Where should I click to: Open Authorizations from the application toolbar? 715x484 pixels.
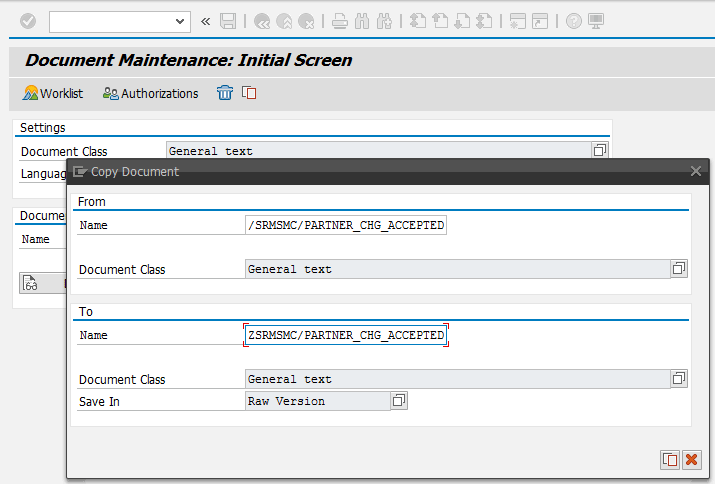click(x=150, y=93)
